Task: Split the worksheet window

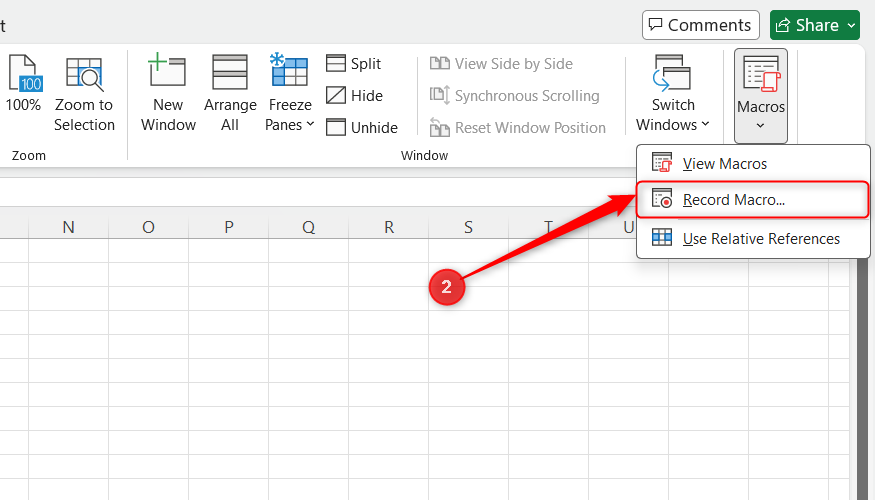Action: [354, 64]
